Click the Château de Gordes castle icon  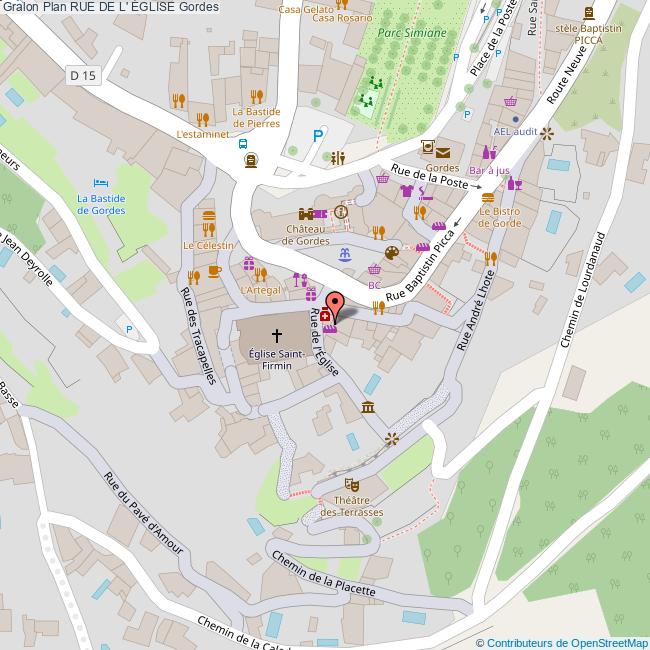click(307, 214)
